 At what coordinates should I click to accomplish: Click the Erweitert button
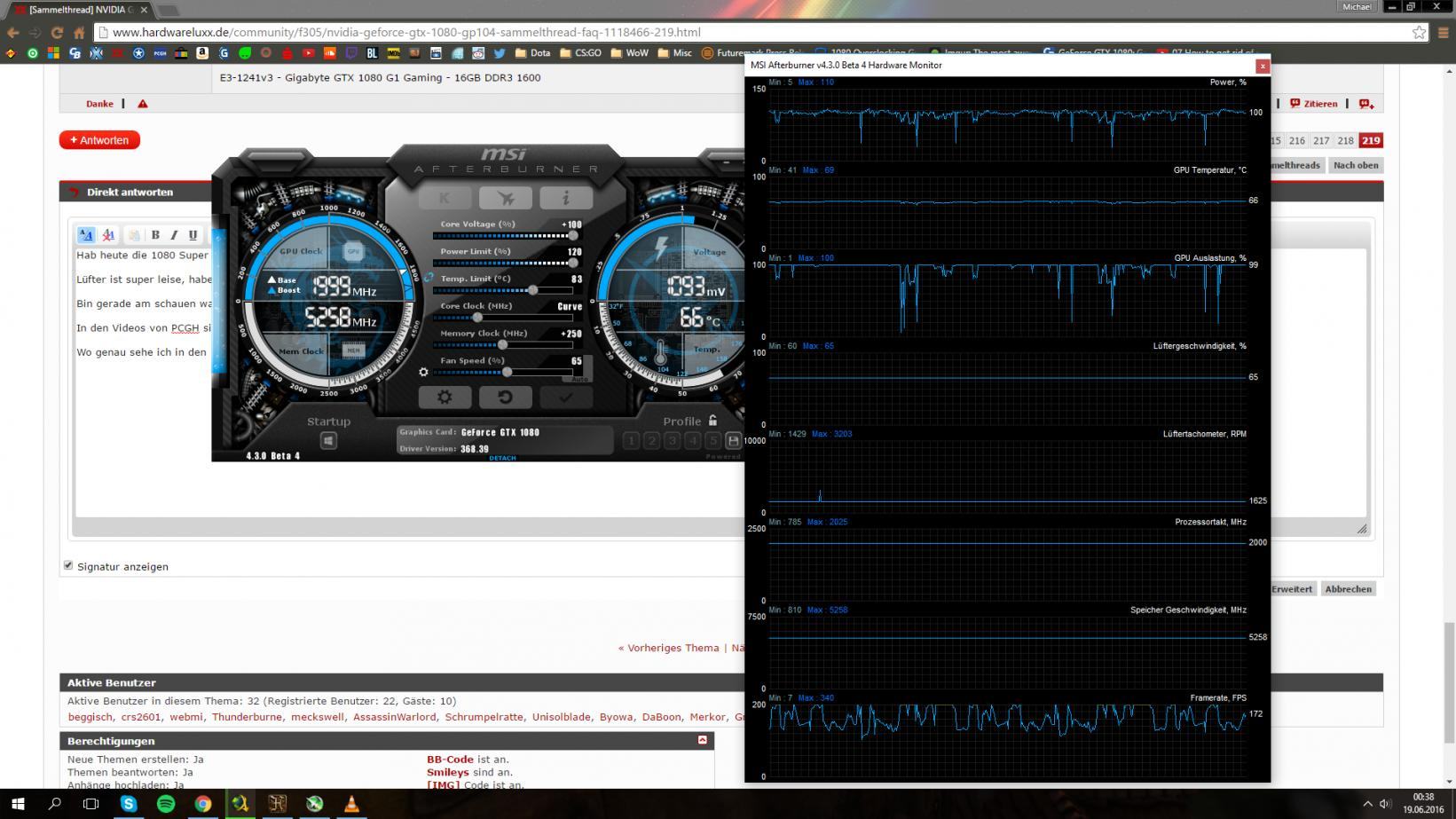pos(1291,589)
